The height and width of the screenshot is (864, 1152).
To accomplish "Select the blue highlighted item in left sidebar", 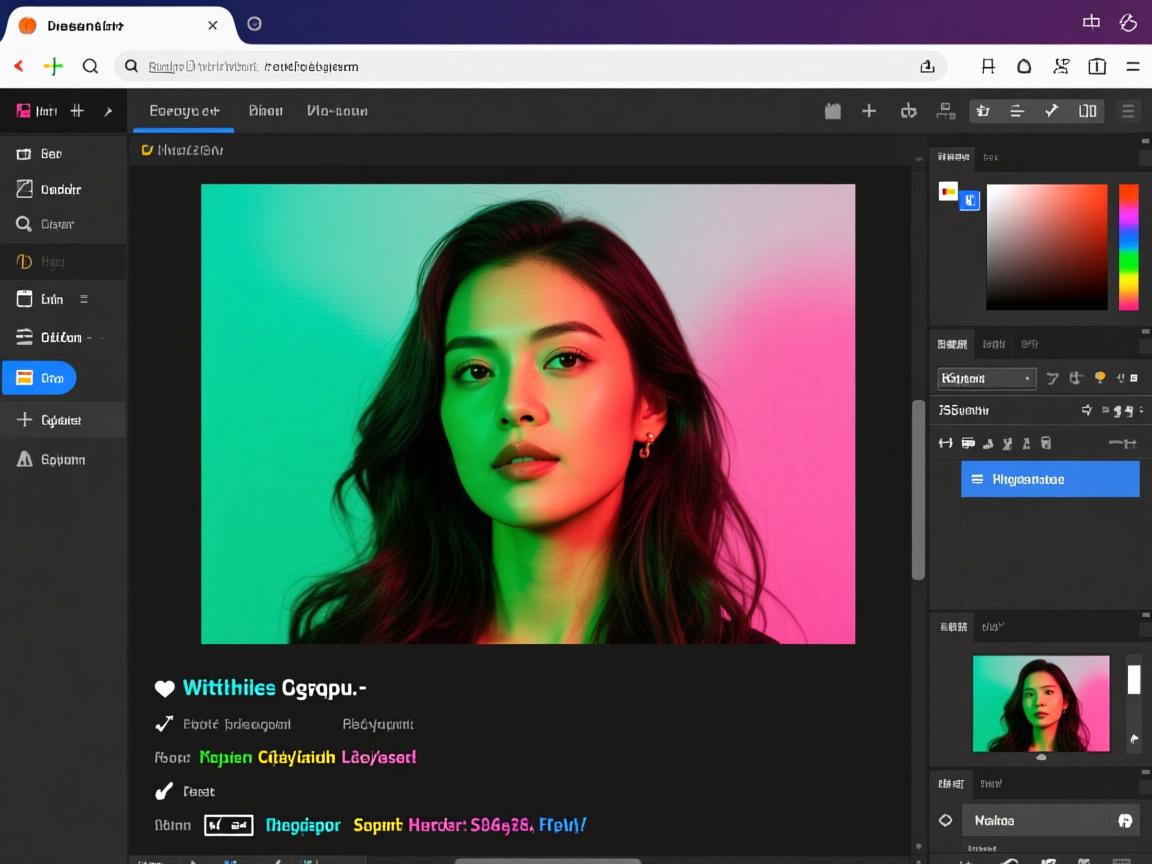I will (x=40, y=378).
